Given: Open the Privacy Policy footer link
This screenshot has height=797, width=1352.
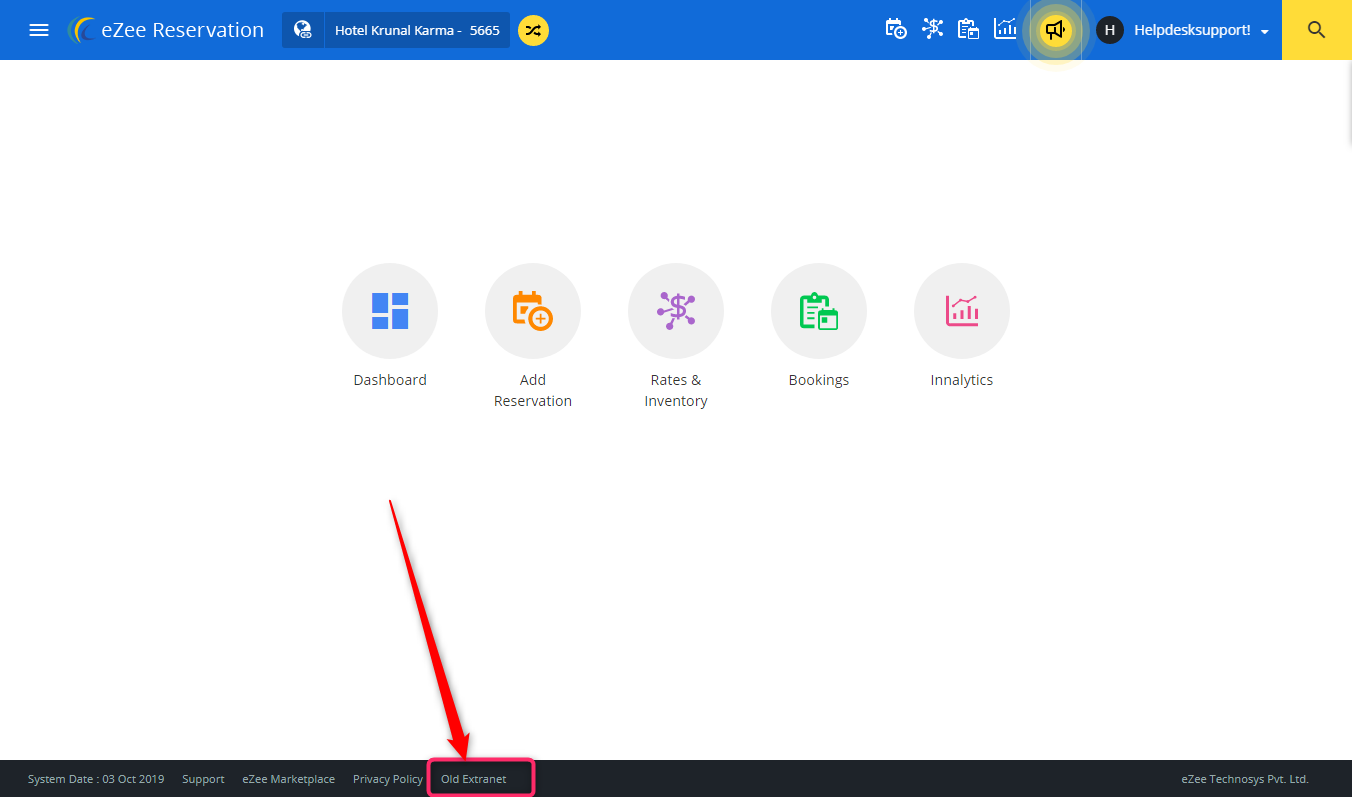Looking at the screenshot, I should click(x=388, y=779).
